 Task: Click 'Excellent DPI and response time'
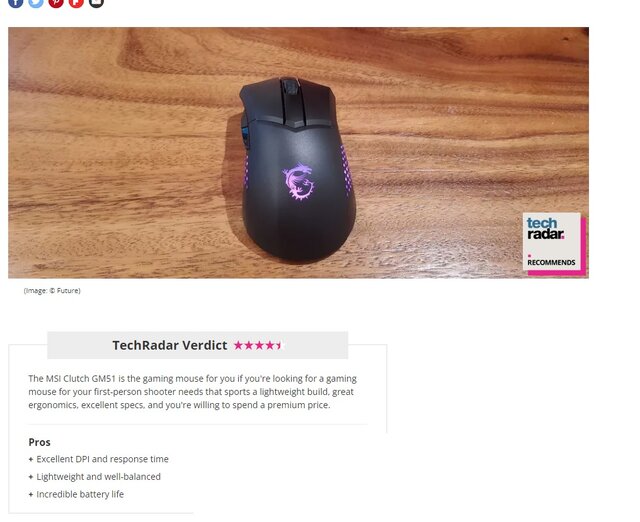pyautogui.click(x=102, y=459)
